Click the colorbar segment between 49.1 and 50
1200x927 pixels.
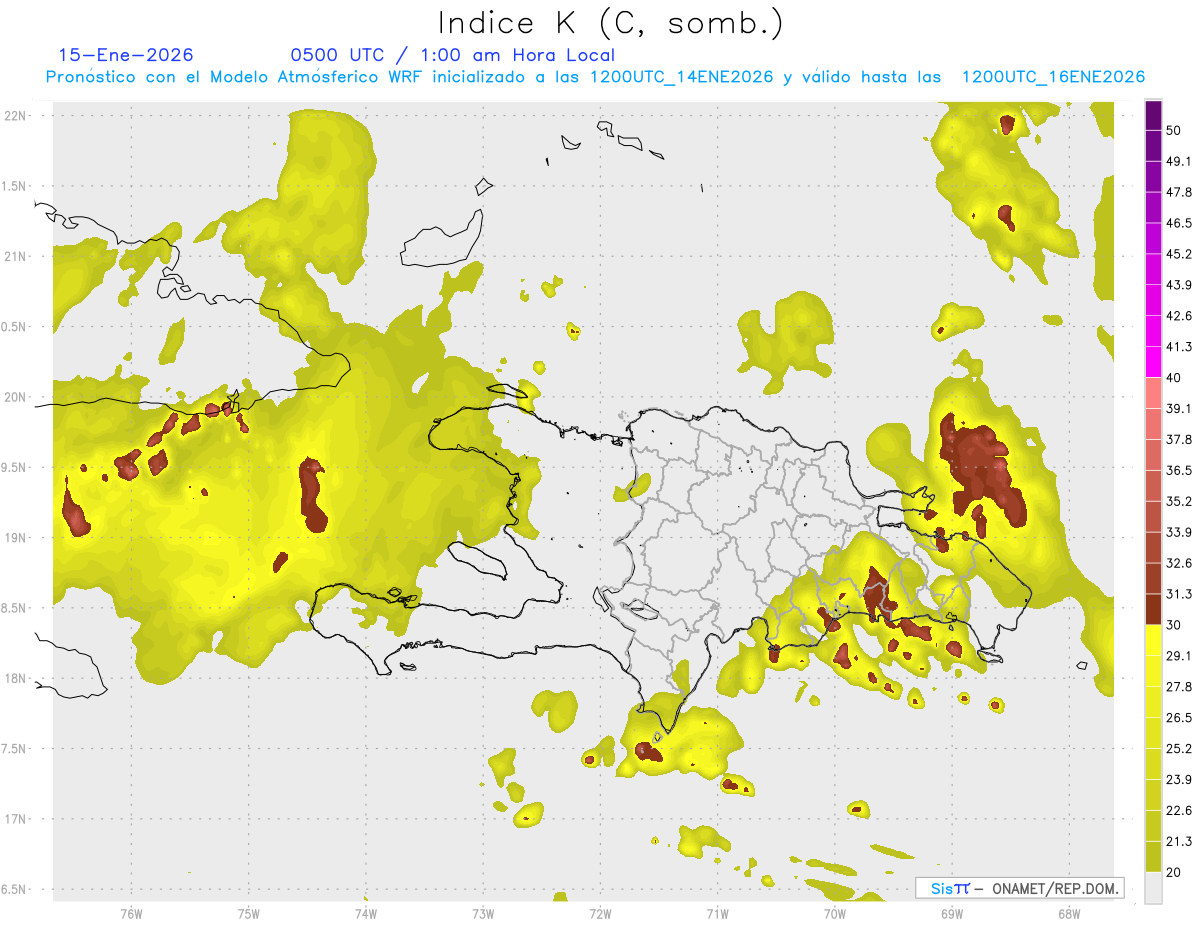click(1153, 146)
